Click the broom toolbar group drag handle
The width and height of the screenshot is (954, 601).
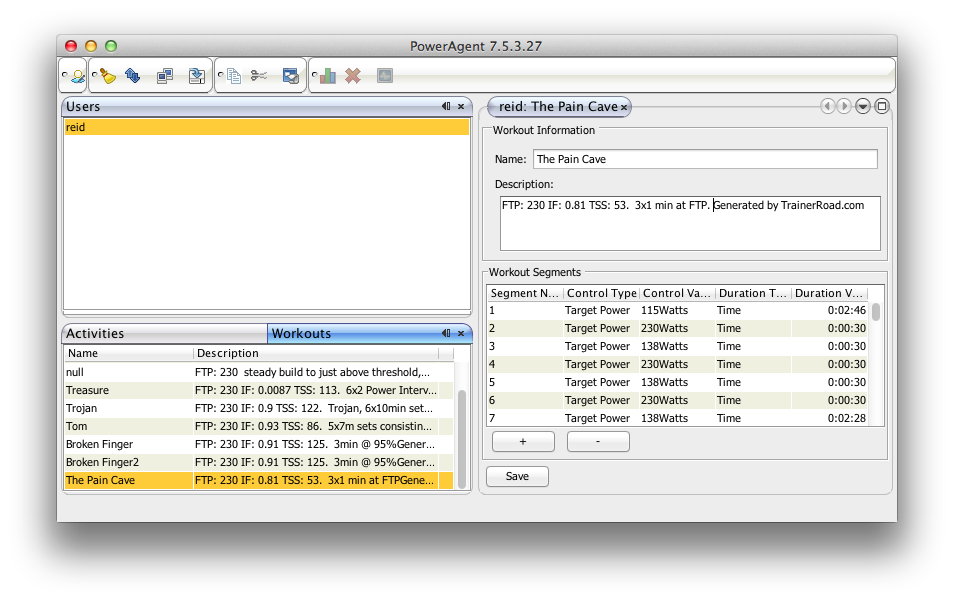coord(94,75)
